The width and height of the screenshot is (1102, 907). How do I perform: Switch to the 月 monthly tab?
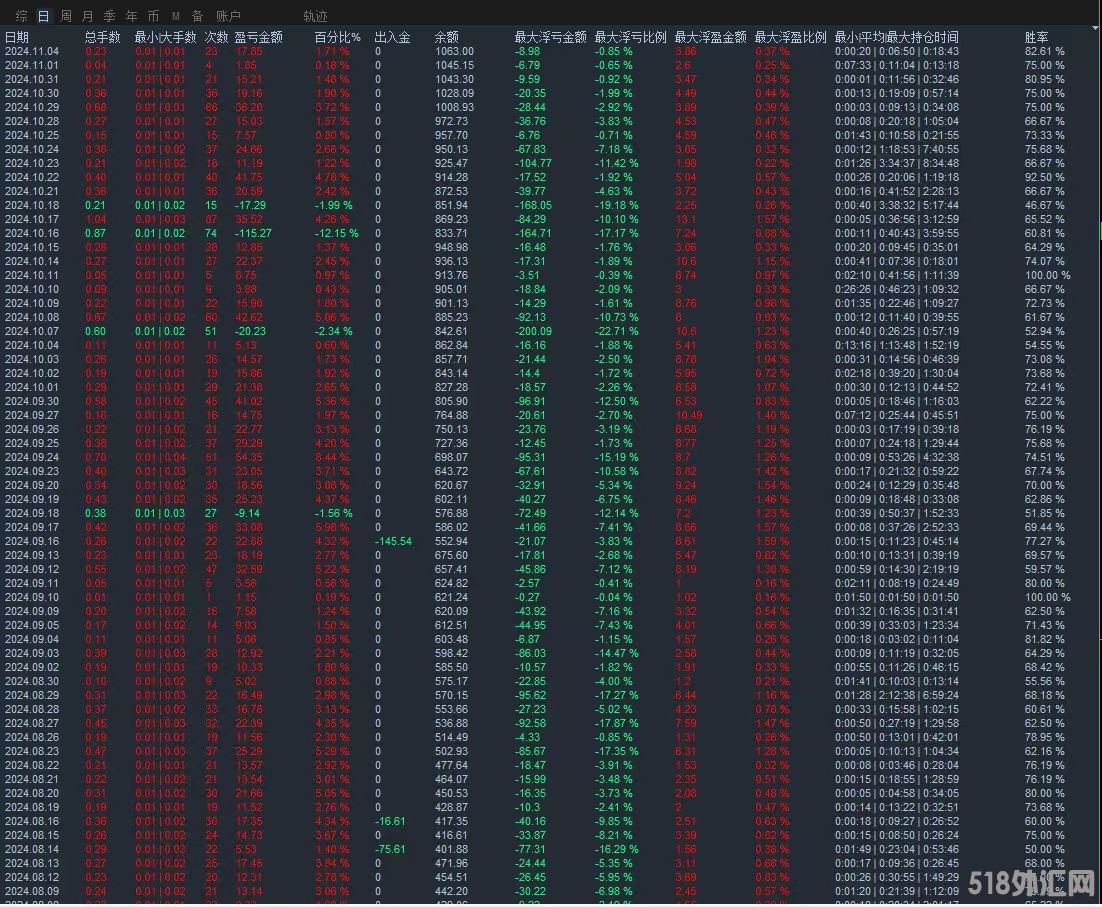coord(87,15)
